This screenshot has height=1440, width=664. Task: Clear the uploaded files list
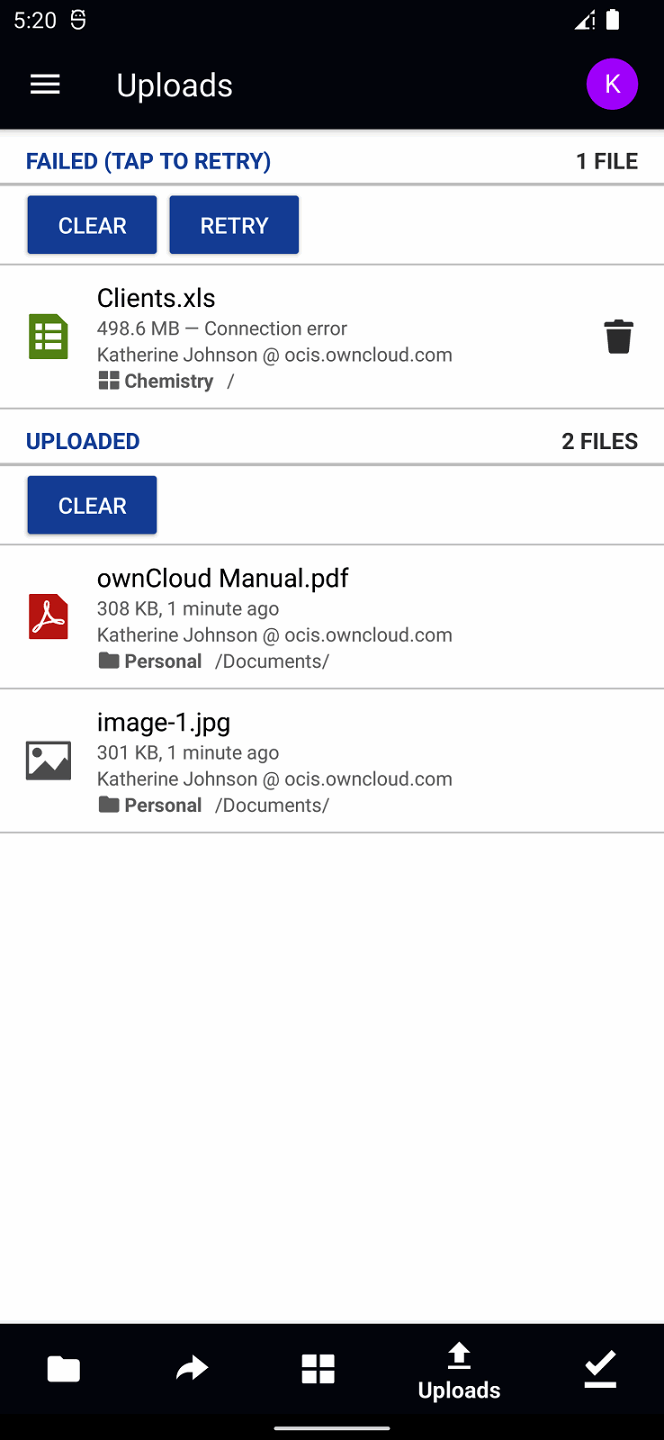(91, 504)
